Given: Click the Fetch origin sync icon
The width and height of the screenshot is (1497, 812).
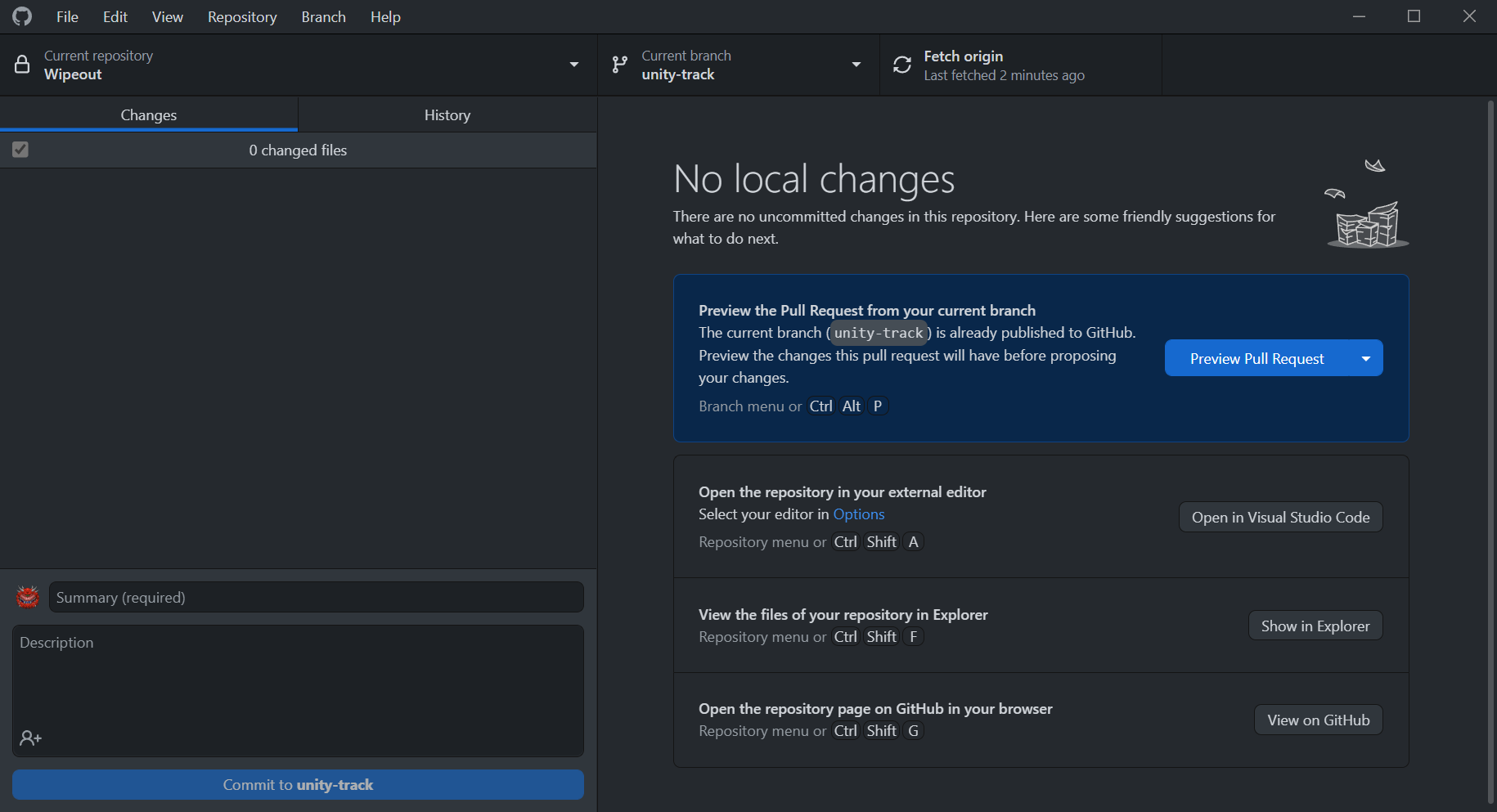Looking at the screenshot, I should pyautogui.click(x=901, y=64).
